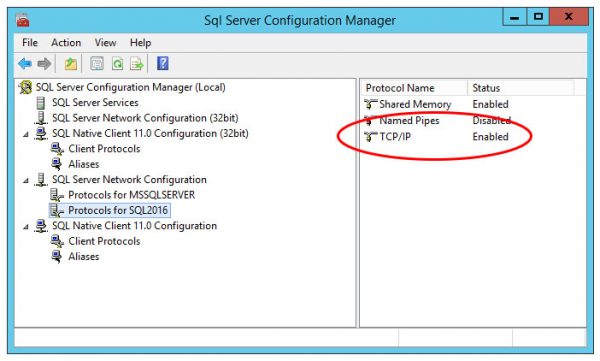Select SQL Server Configuration Manager (Local) root

tap(130, 87)
